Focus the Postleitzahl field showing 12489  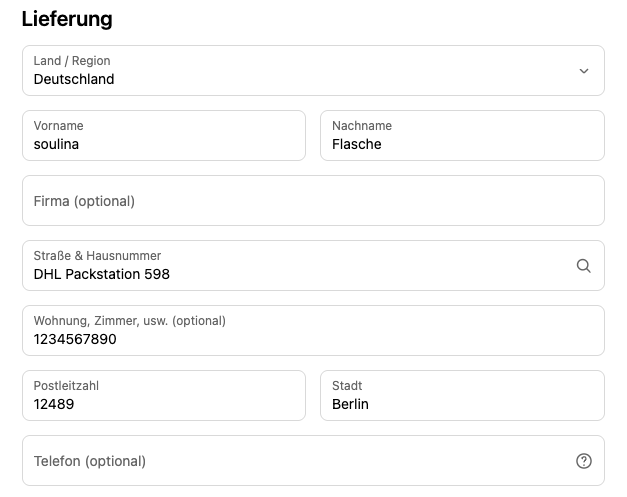pyautogui.click(x=164, y=395)
